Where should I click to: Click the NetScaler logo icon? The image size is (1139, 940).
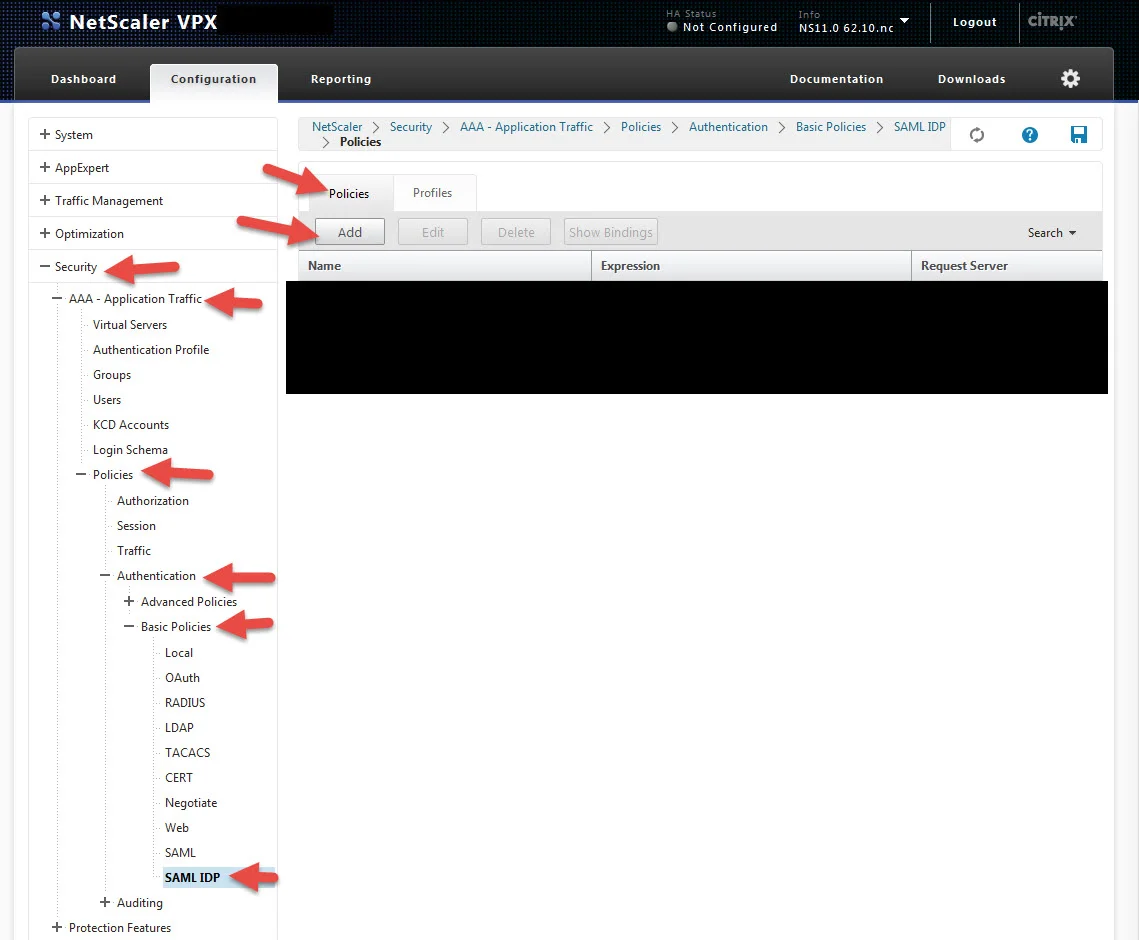(x=51, y=21)
